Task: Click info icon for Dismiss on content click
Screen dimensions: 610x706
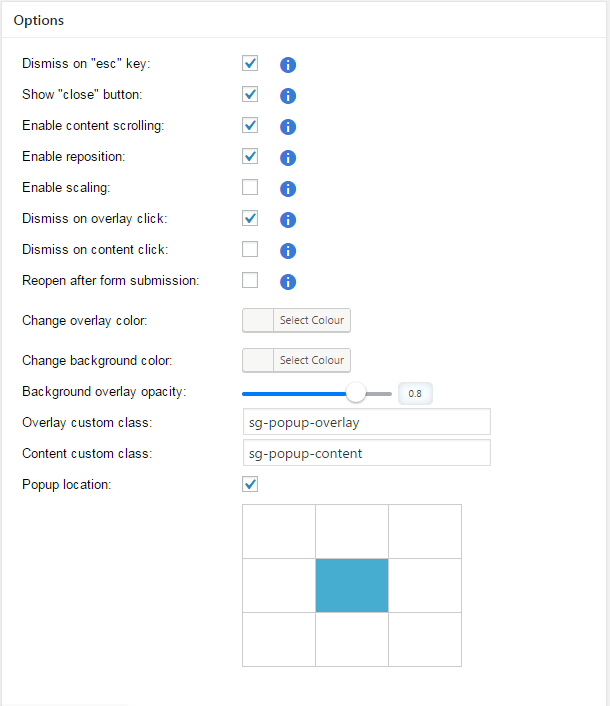Action: tap(288, 251)
